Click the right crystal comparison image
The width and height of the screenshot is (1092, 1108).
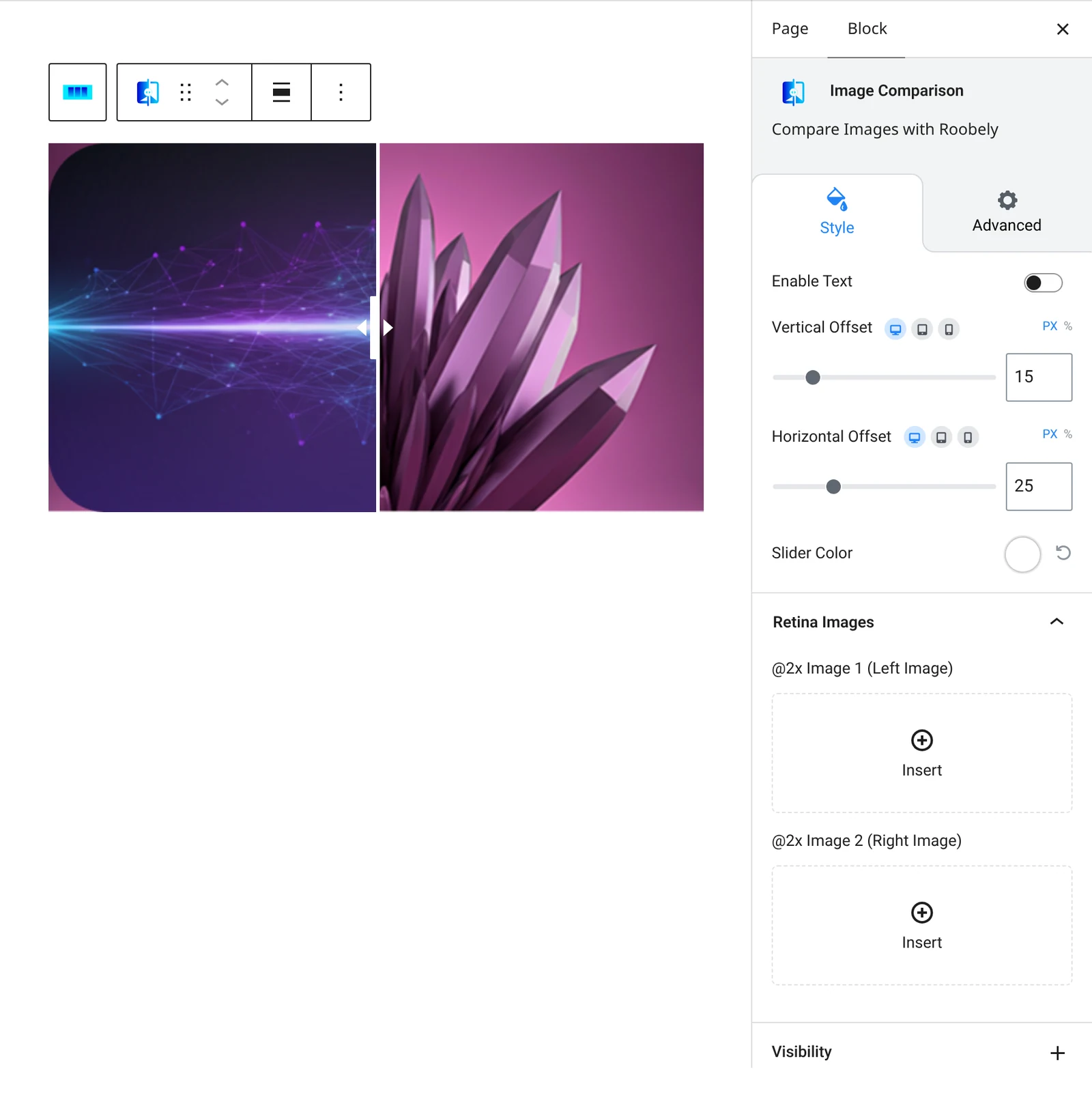(x=542, y=328)
